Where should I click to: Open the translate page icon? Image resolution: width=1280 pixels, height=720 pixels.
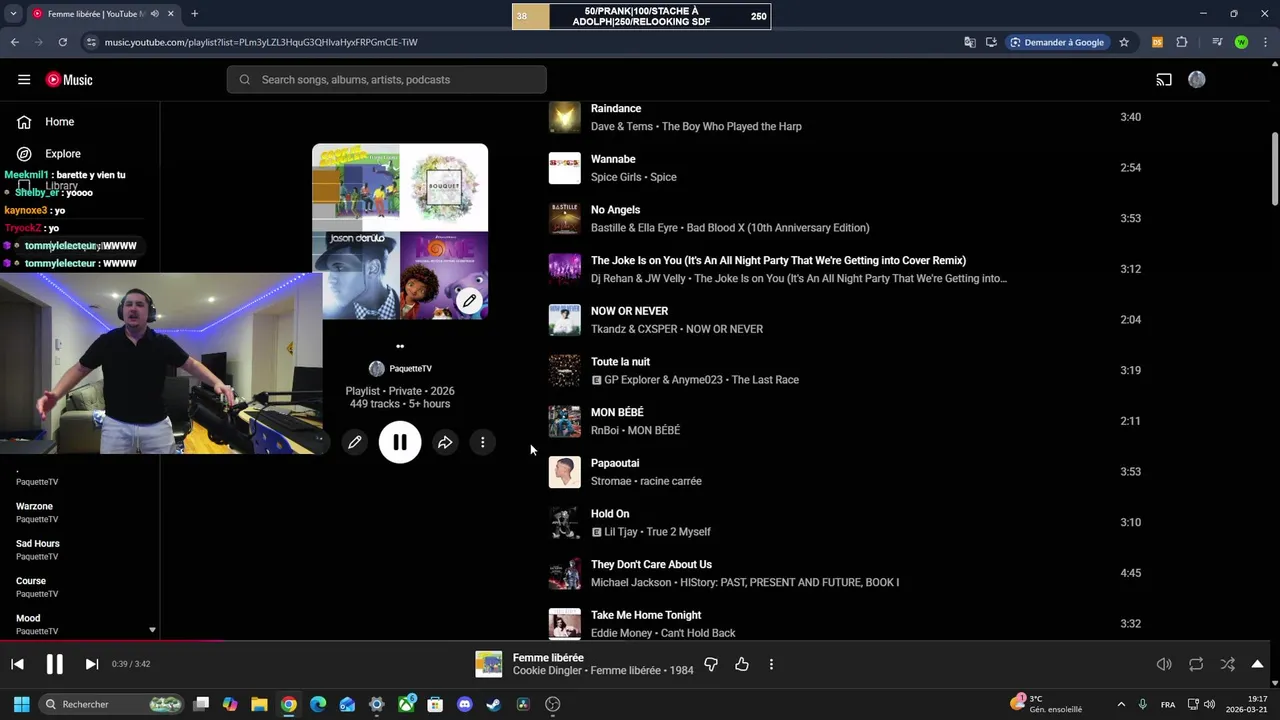[969, 42]
